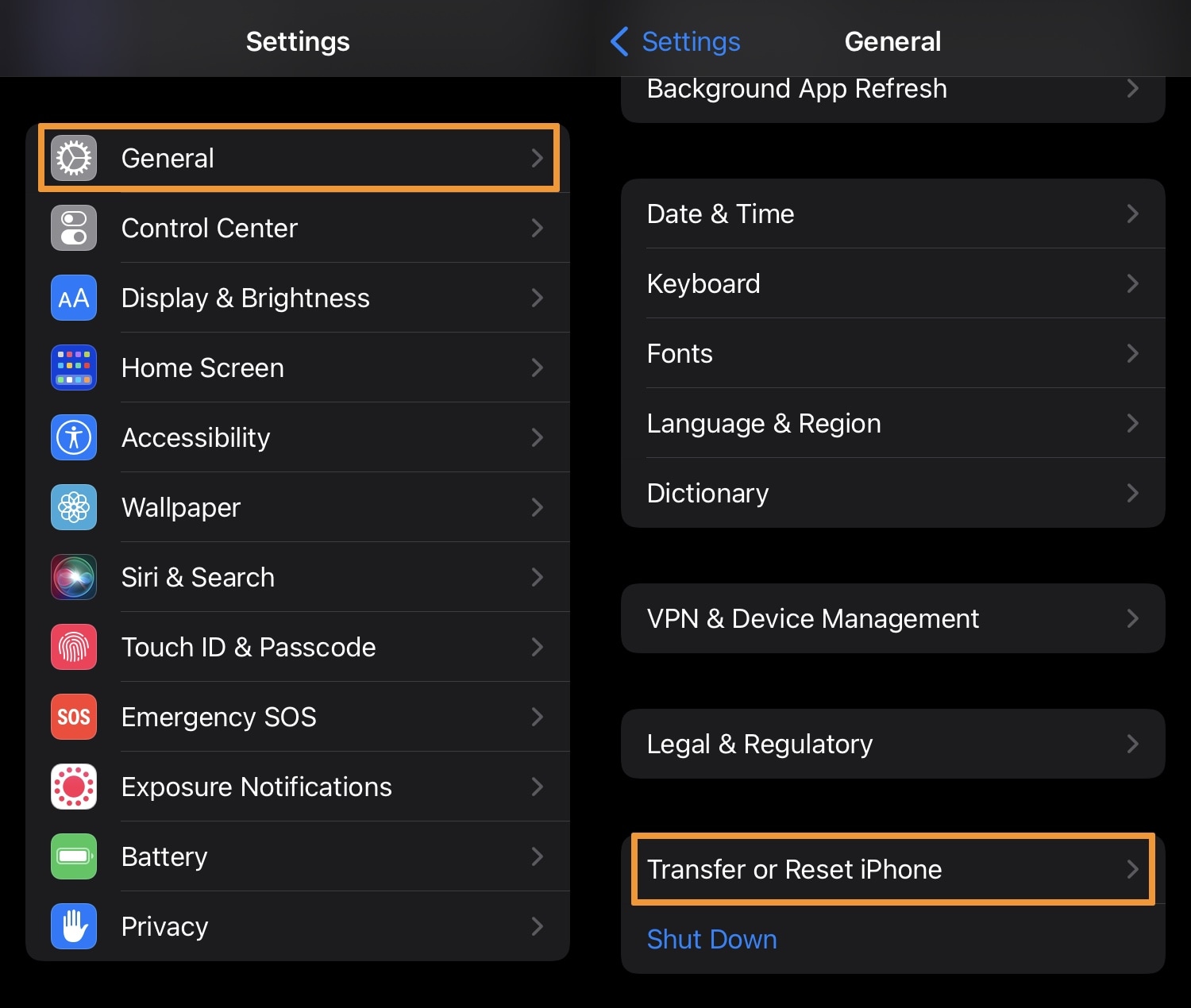Viewport: 1191px width, 1008px height.
Task: Click chevron on Display & Brightness row
Action: [538, 298]
